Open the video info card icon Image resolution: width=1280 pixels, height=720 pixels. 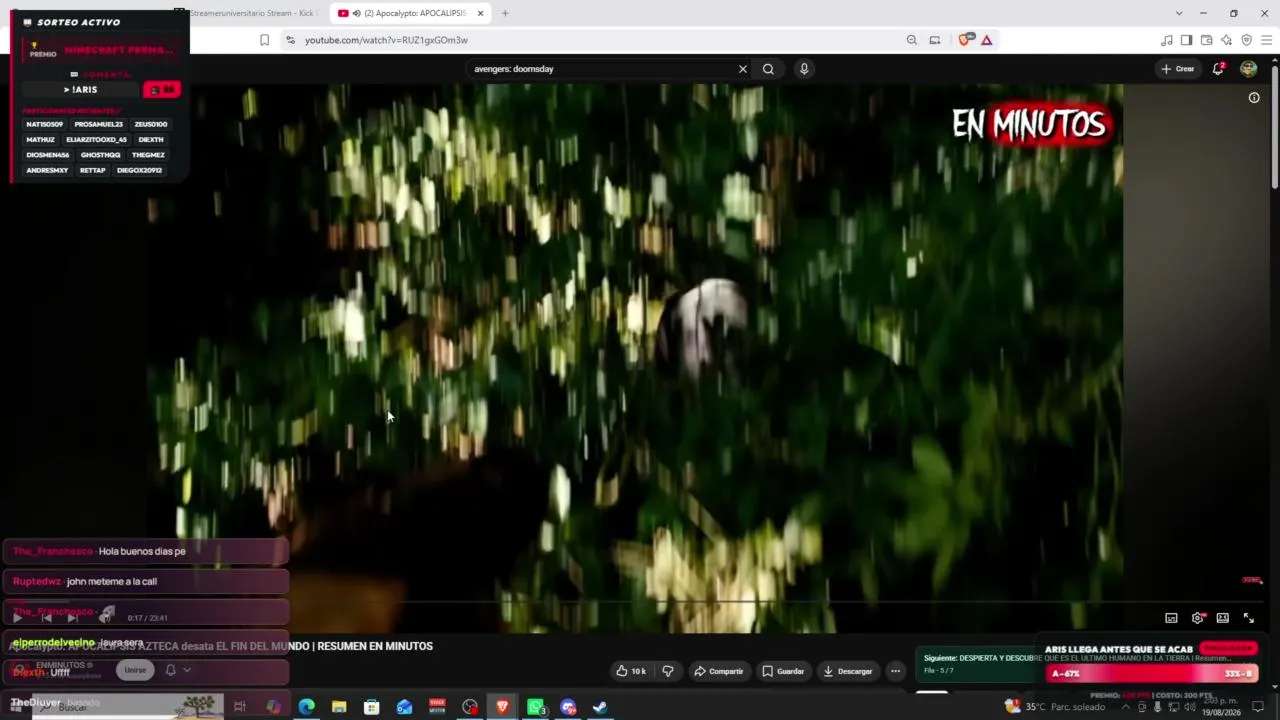[x=1254, y=98]
